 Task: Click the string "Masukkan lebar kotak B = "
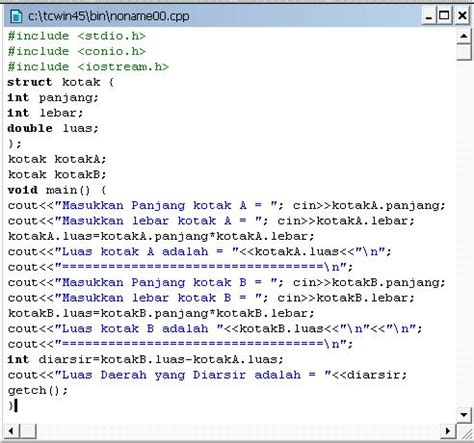158,298
